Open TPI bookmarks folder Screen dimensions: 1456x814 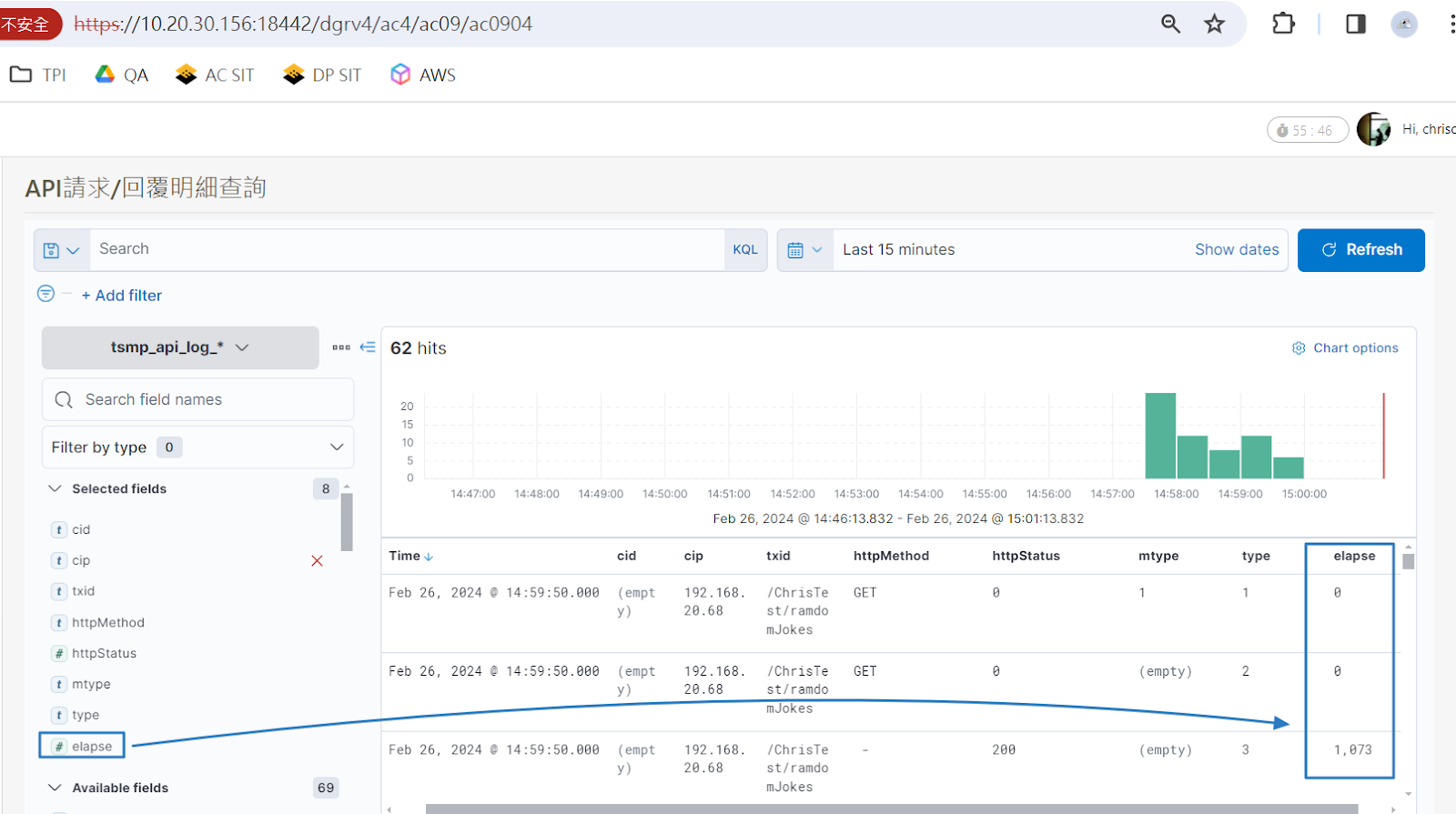pyautogui.click(x=38, y=75)
